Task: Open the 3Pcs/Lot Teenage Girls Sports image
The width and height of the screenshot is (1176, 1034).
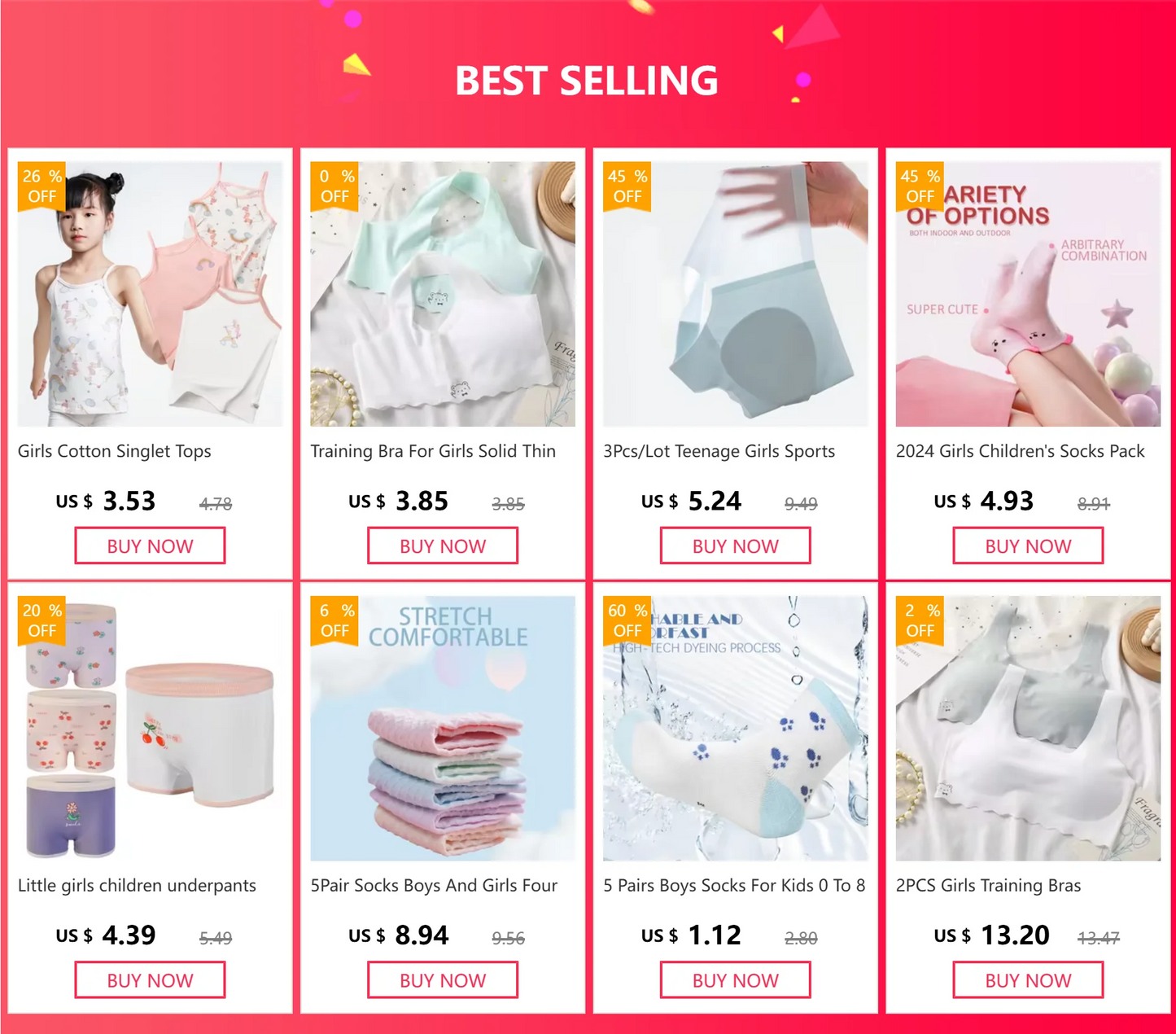Action: click(736, 294)
